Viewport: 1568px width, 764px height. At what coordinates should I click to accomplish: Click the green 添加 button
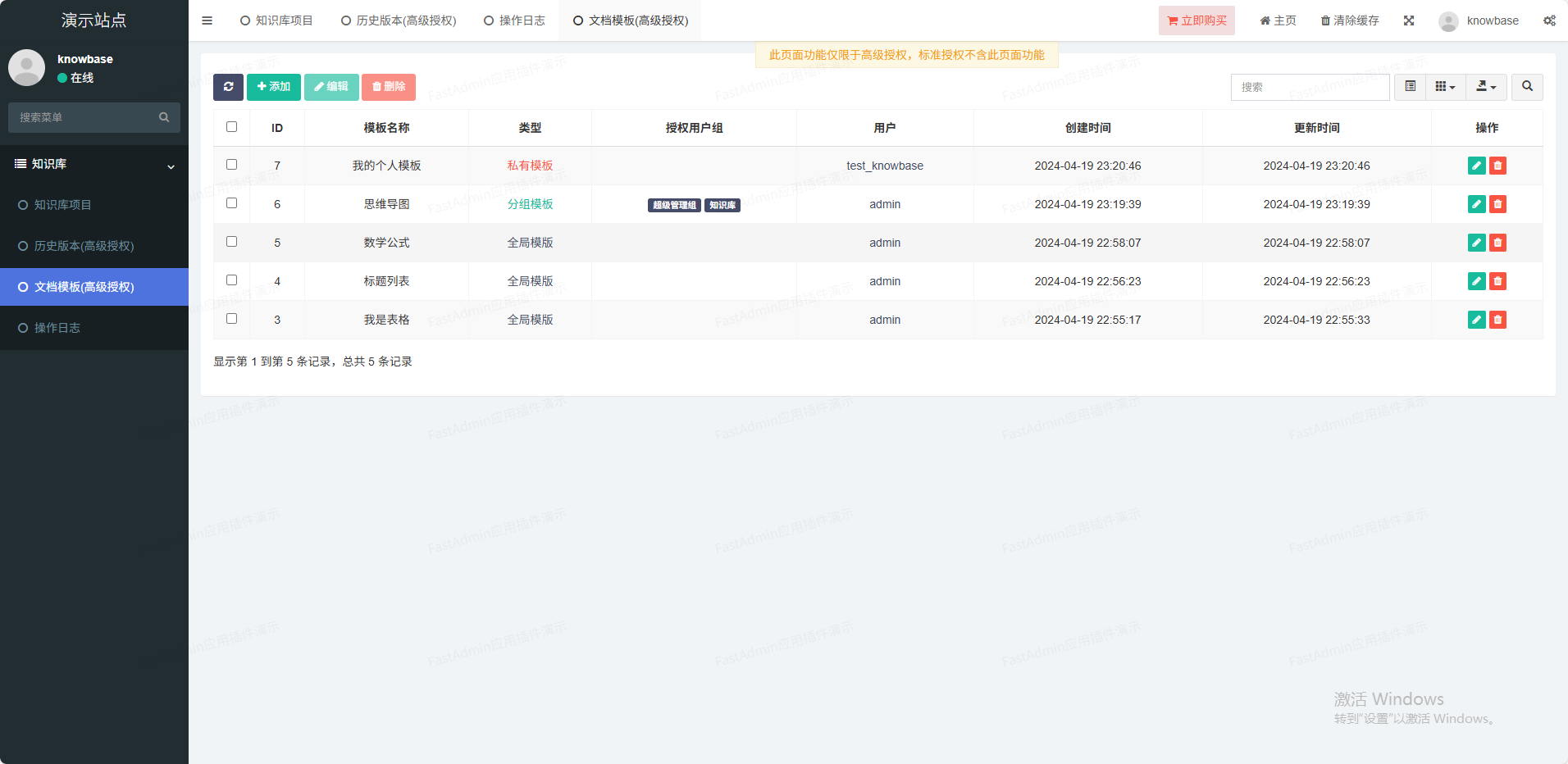pos(274,87)
